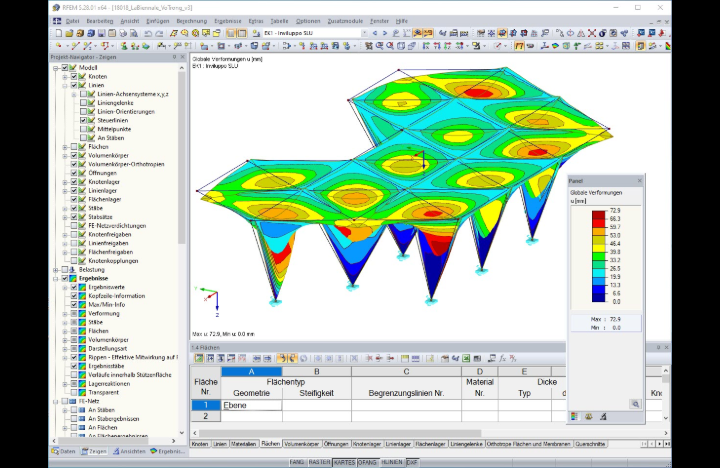Image resolution: width=720 pixels, height=468 pixels.
Task: Toggle the Max/Min-Info checkbox
Action: (x=74, y=304)
